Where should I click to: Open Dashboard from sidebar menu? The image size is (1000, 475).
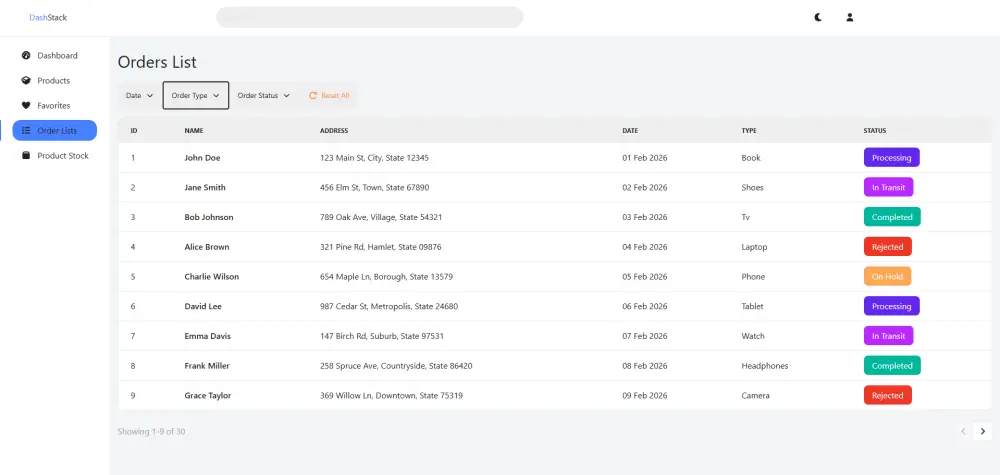pos(55,55)
